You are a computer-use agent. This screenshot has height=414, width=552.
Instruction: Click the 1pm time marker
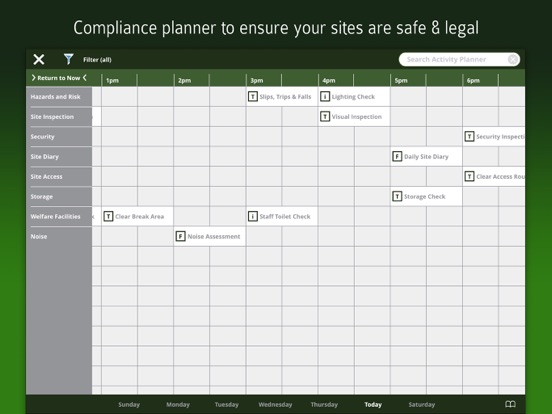112,80
